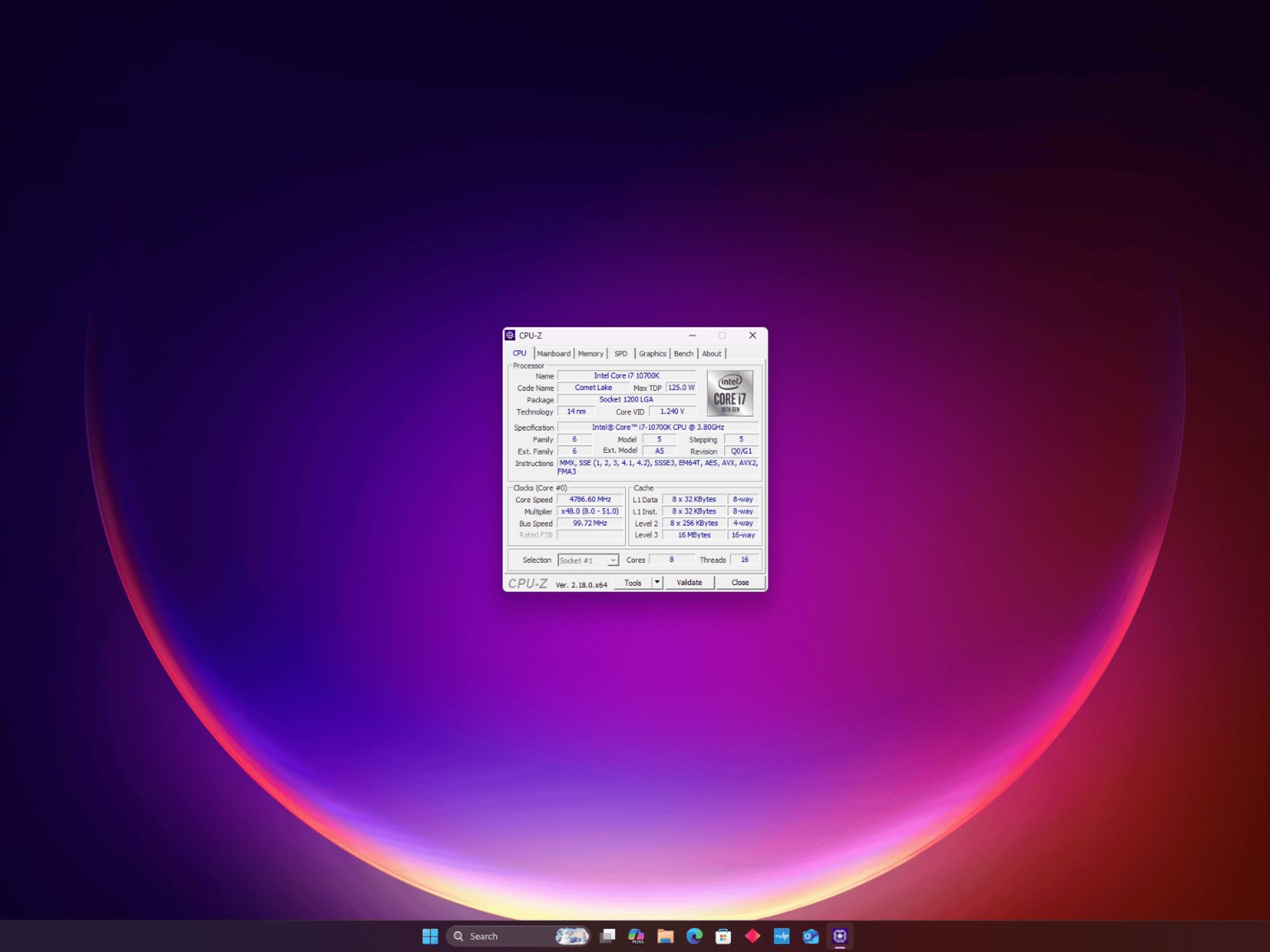
Task: Switch to the Memory tab
Action: [x=590, y=354]
